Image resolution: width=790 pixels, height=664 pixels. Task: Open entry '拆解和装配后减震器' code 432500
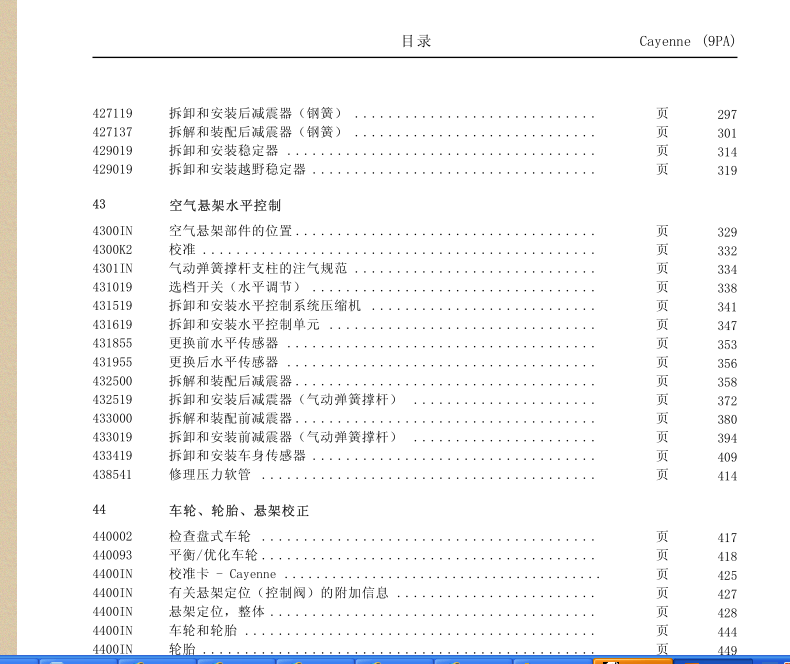coord(230,381)
